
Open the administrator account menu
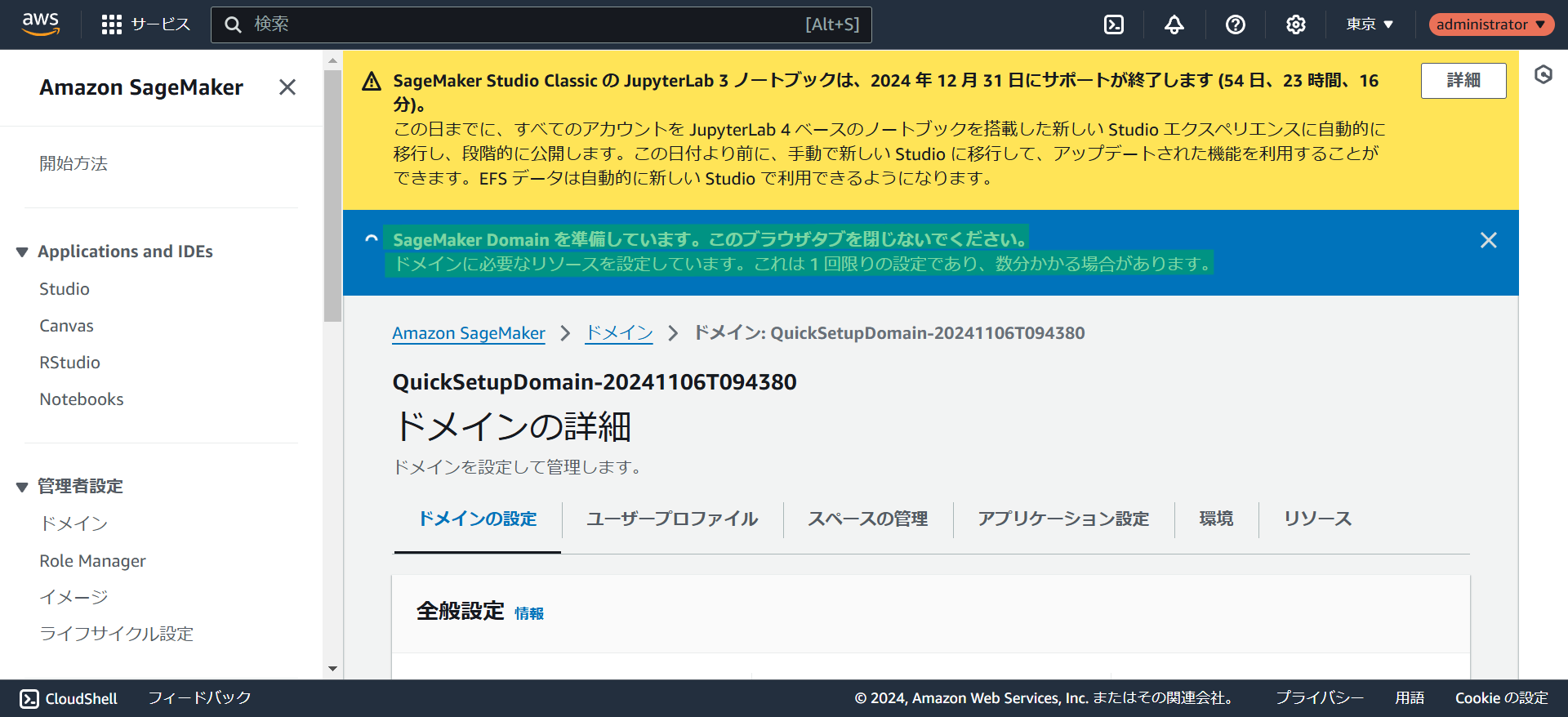[1490, 24]
